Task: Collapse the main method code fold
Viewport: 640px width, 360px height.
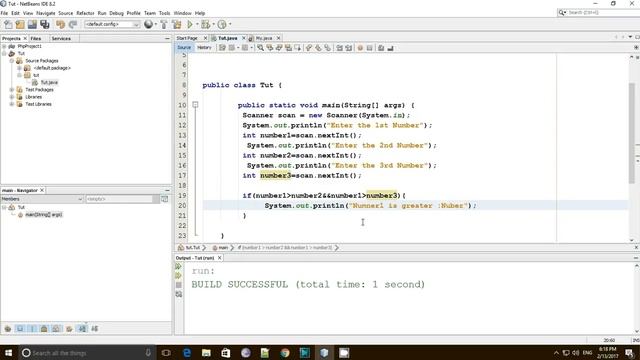Action: point(195,105)
